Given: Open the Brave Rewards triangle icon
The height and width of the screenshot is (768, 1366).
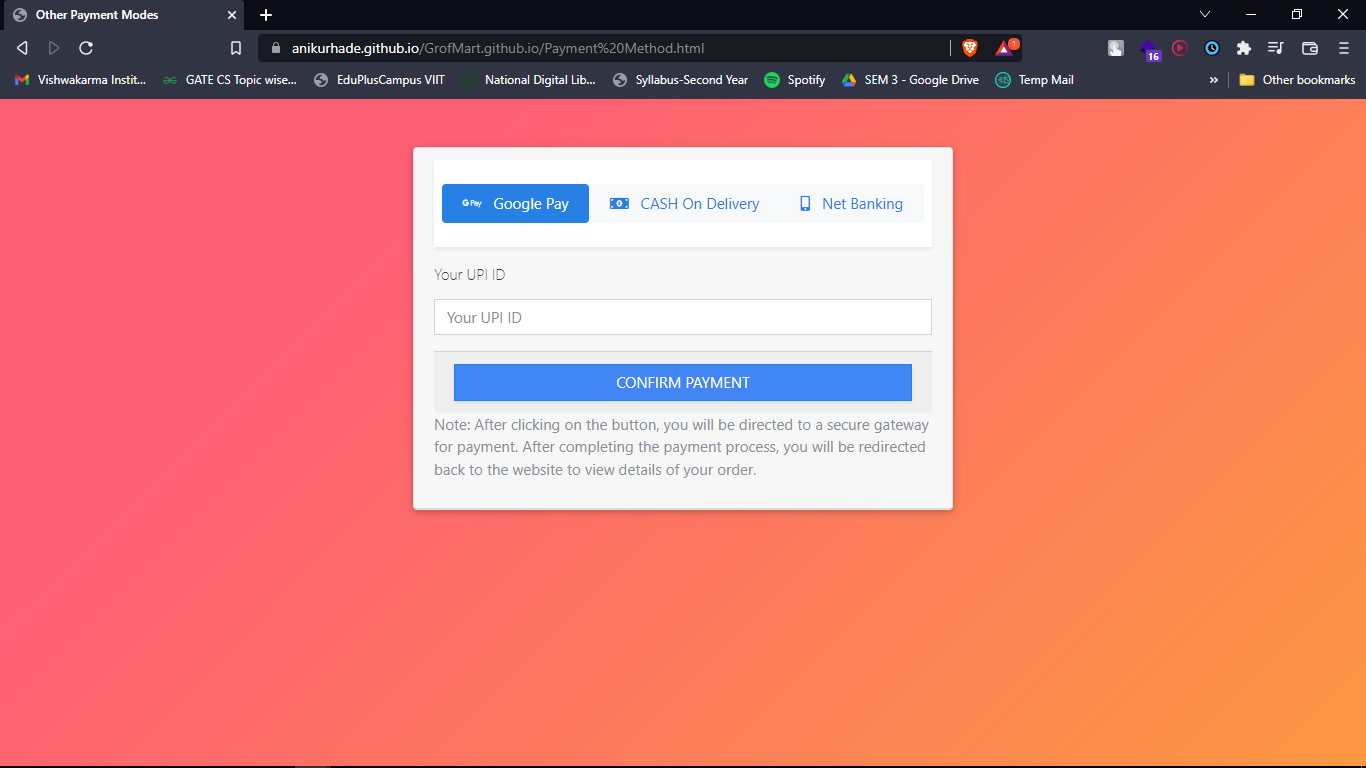Looking at the screenshot, I should 1005,47.
